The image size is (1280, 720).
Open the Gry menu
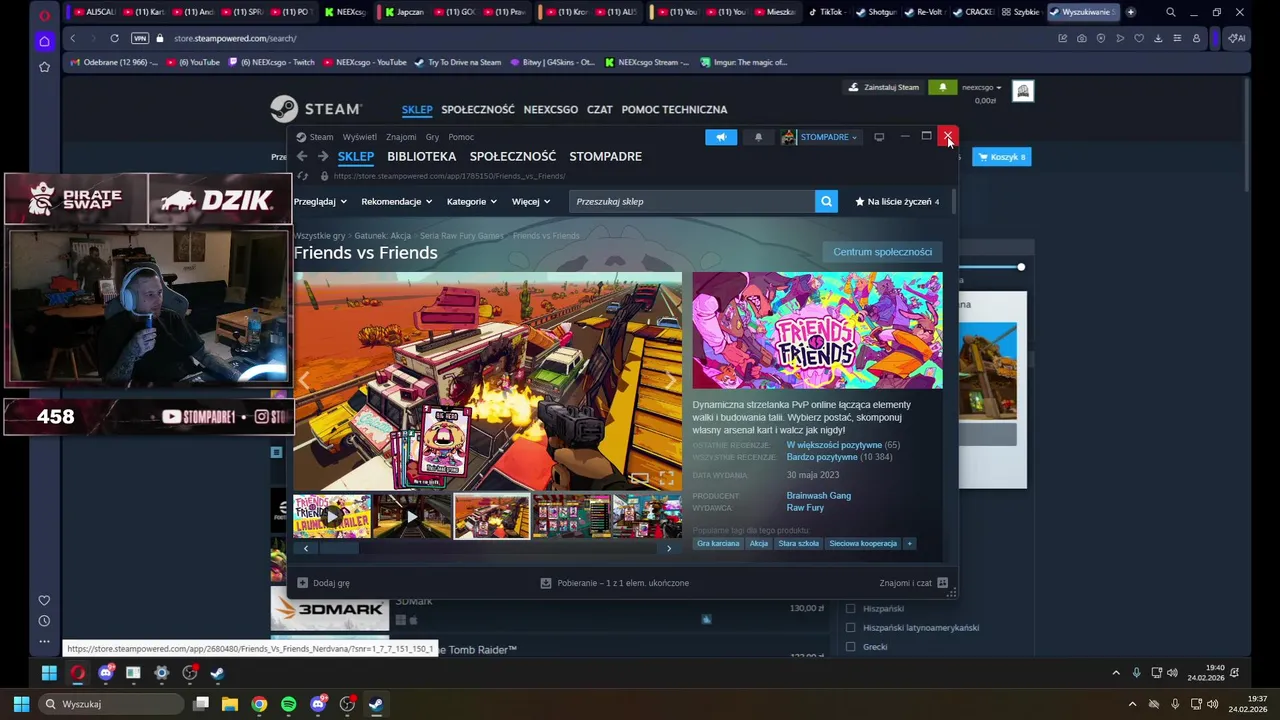pyautogui.click(x=432, y=137)
